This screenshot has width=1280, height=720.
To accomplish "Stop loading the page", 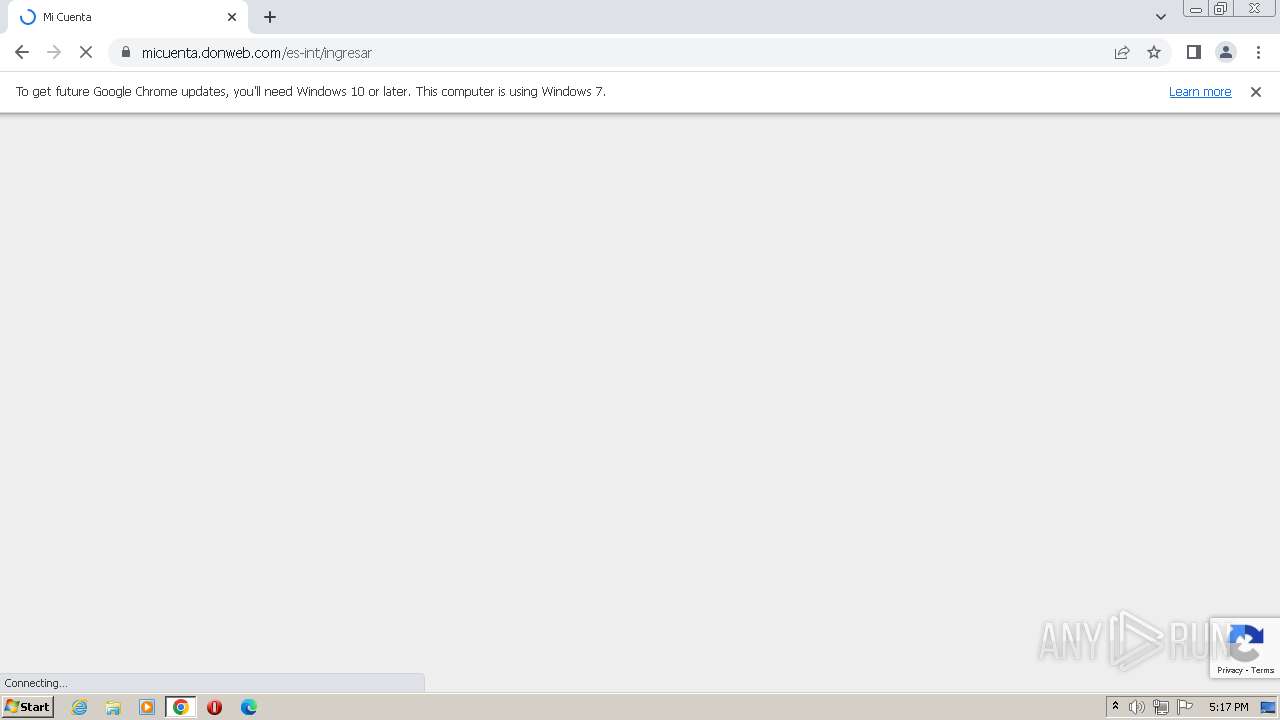I will 86,52.
